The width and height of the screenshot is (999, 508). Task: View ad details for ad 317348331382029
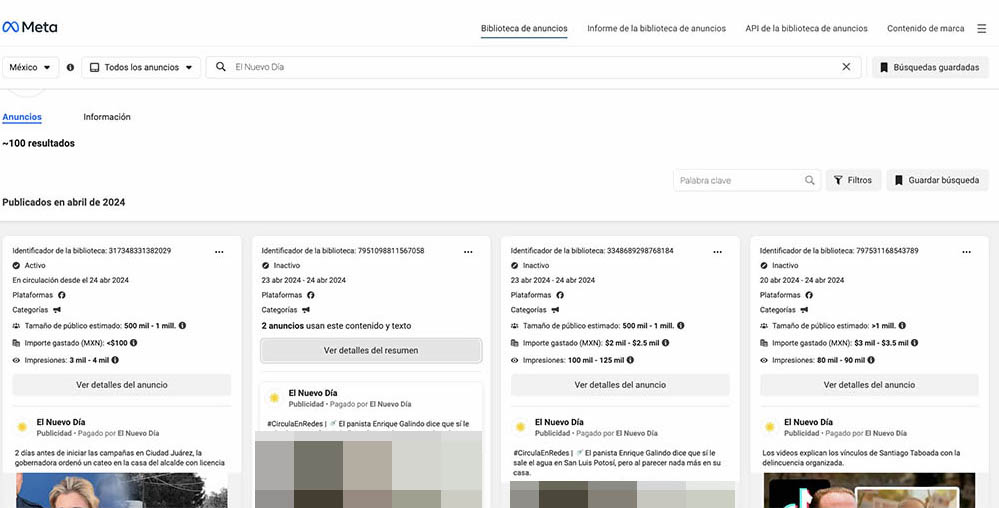coord(122,385)
